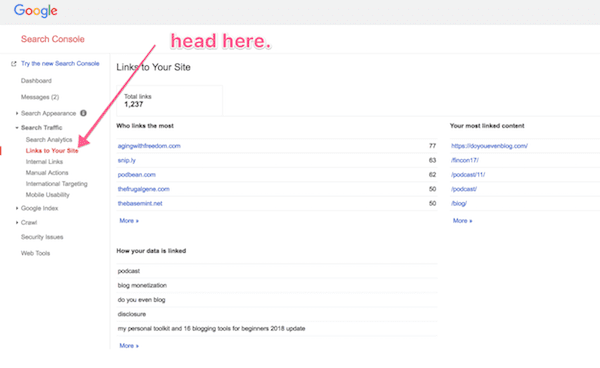Viewport: 600px width, 368px height.
Task: Click More under Your most linked content
Action: [x=463, y=221]
